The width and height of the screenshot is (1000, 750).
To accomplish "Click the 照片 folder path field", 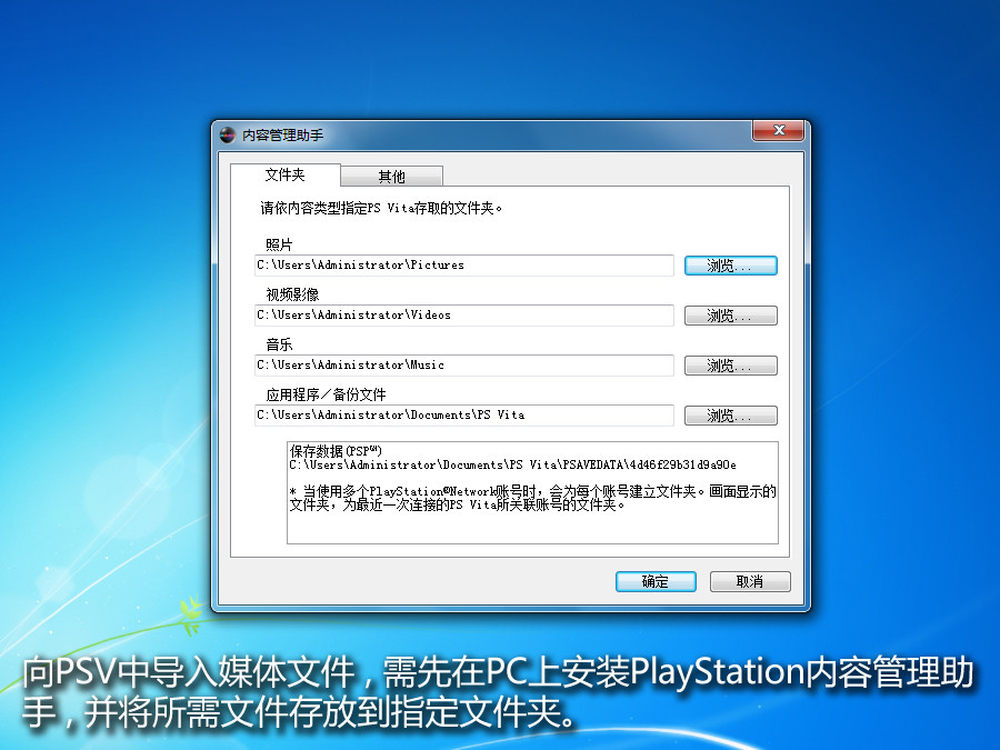I will point(464,265).
